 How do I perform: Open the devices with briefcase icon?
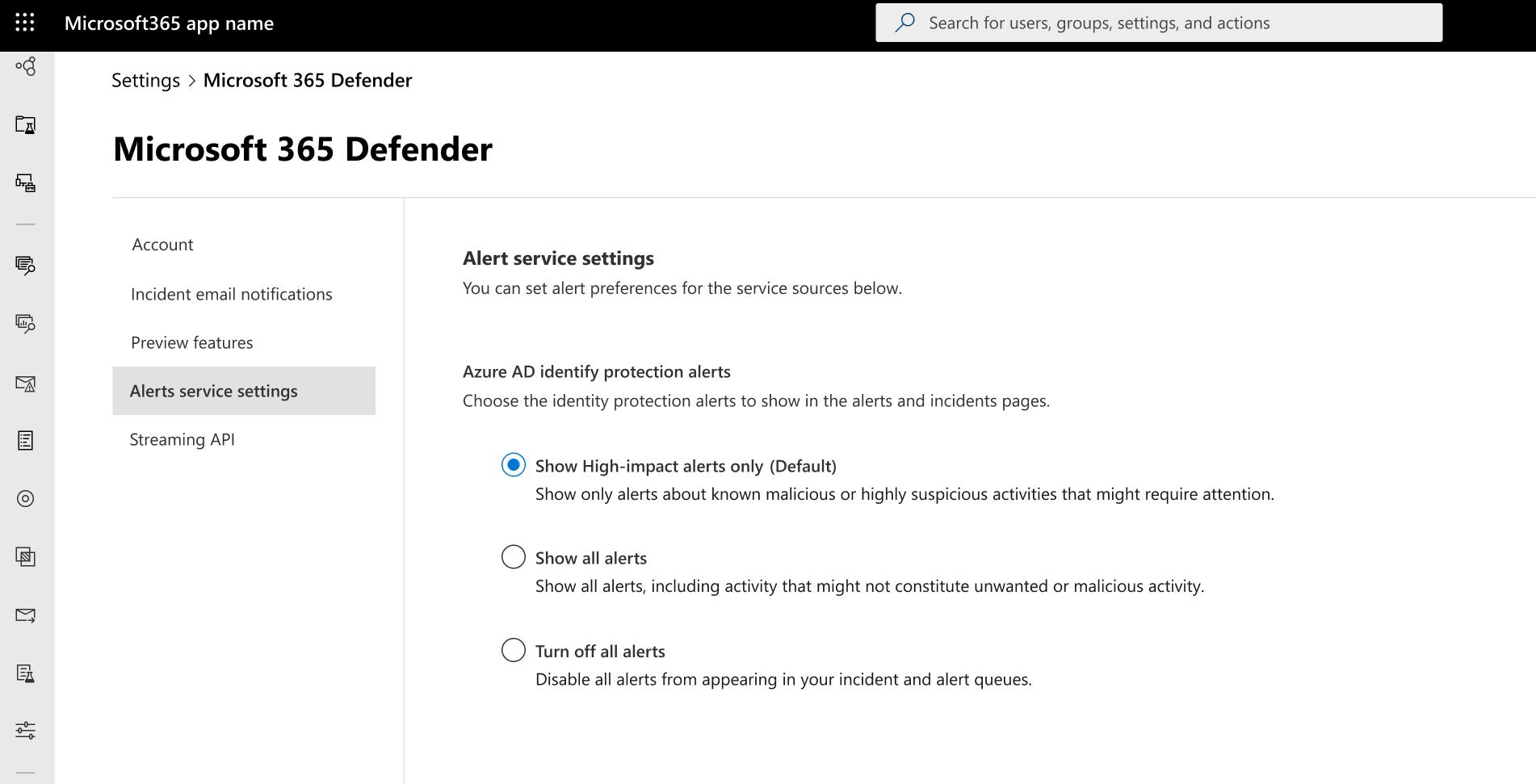point(26,183)
